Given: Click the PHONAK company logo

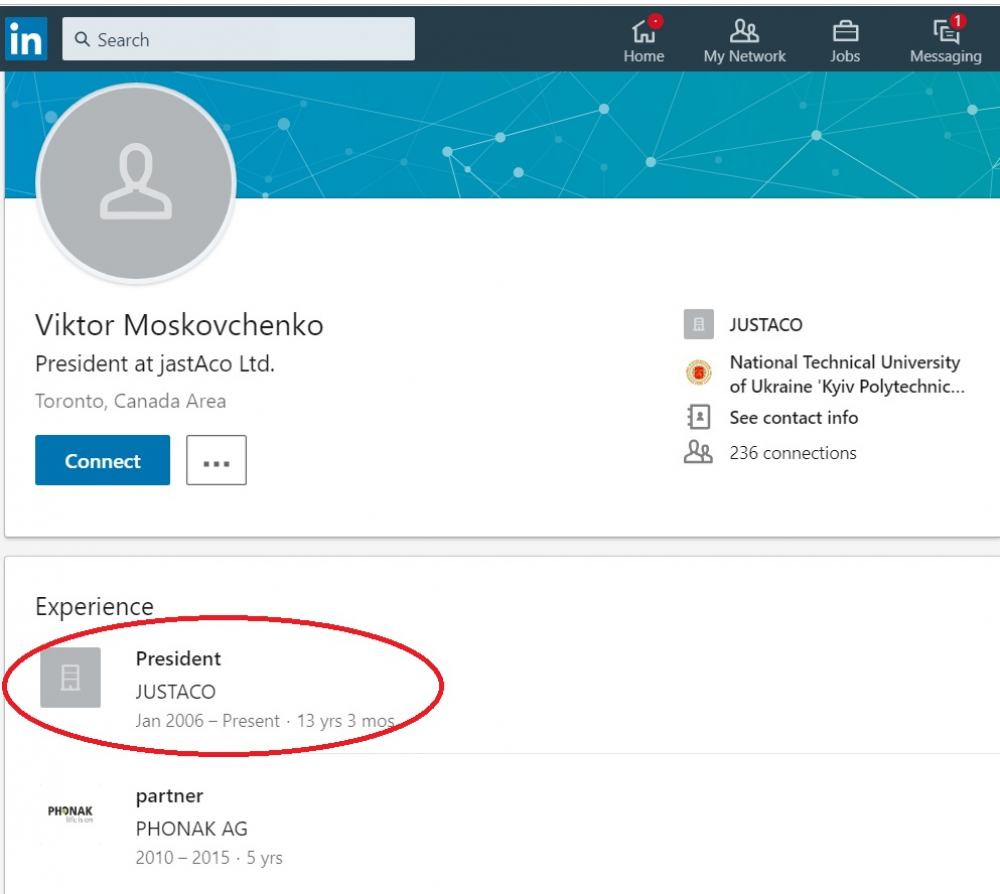Looking at the screenshot, I should pyautogui.click(x=70, y=812).
